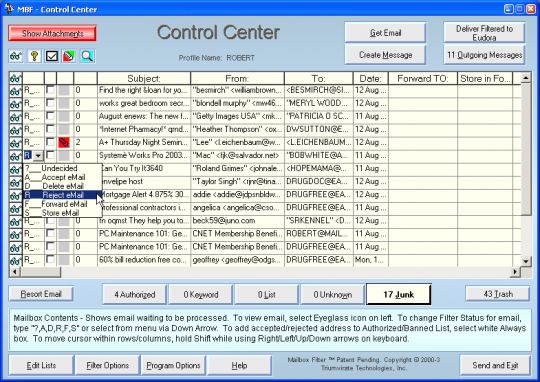This screenshot has width=540, height=382.
Task: Click the horizontal scrollbar right arrow
Action: tap(515, 272)
